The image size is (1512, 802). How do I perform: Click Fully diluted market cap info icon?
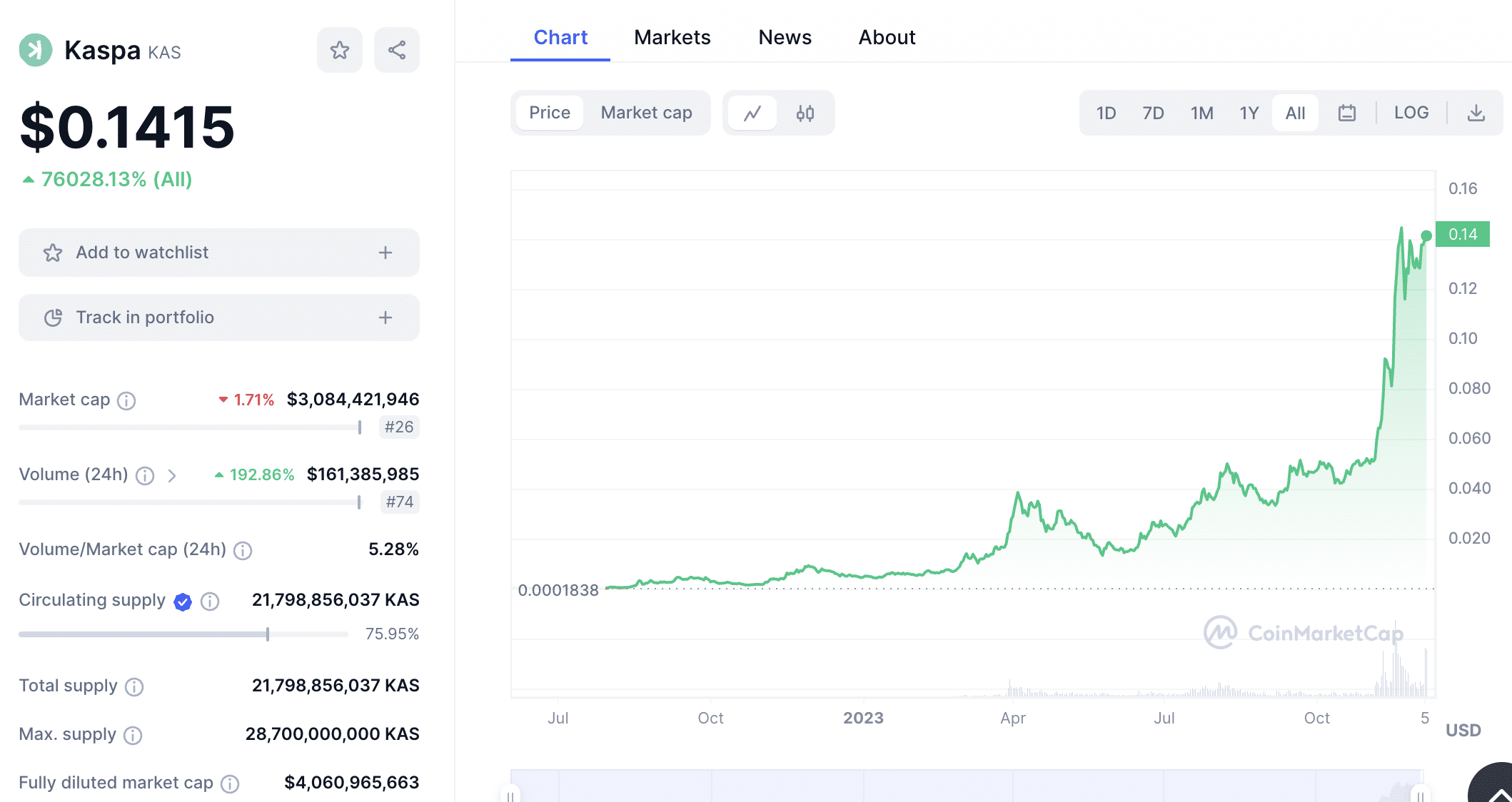pos(230,783)
